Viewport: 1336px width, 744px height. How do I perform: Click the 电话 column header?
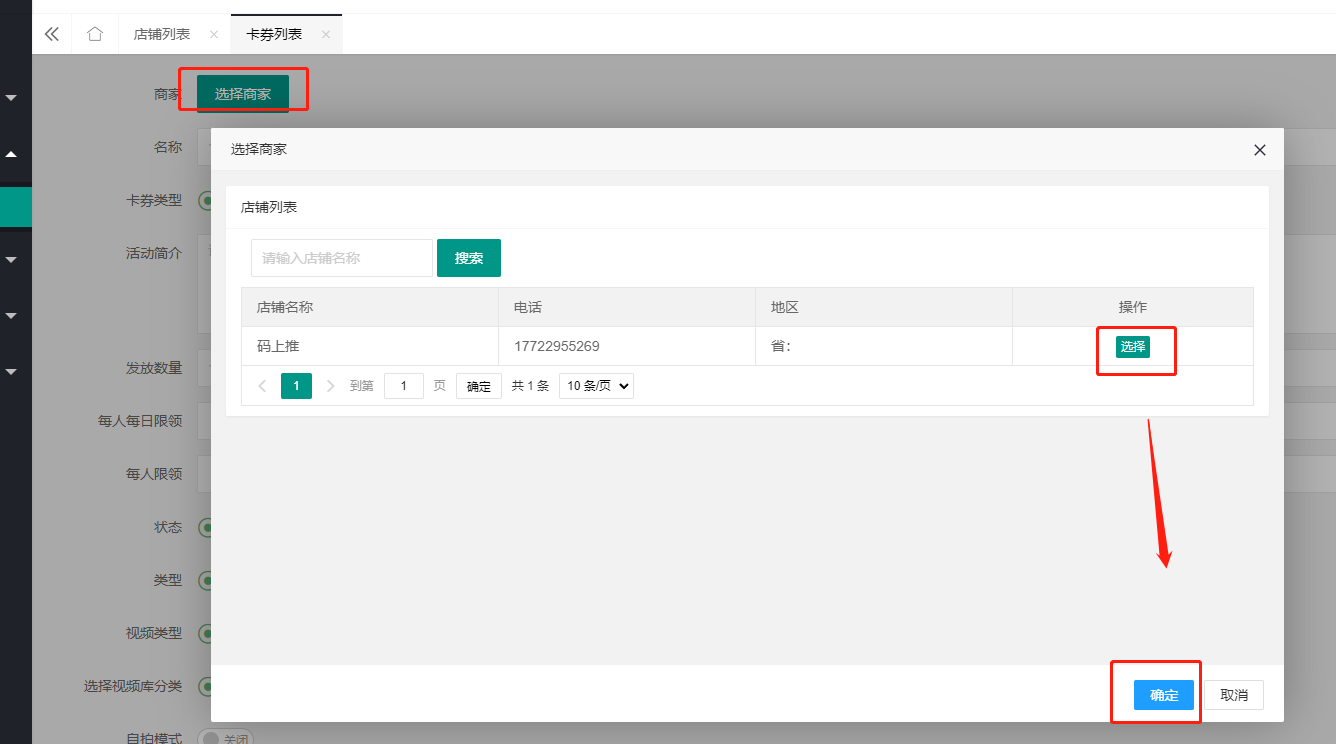click(627, 308)
